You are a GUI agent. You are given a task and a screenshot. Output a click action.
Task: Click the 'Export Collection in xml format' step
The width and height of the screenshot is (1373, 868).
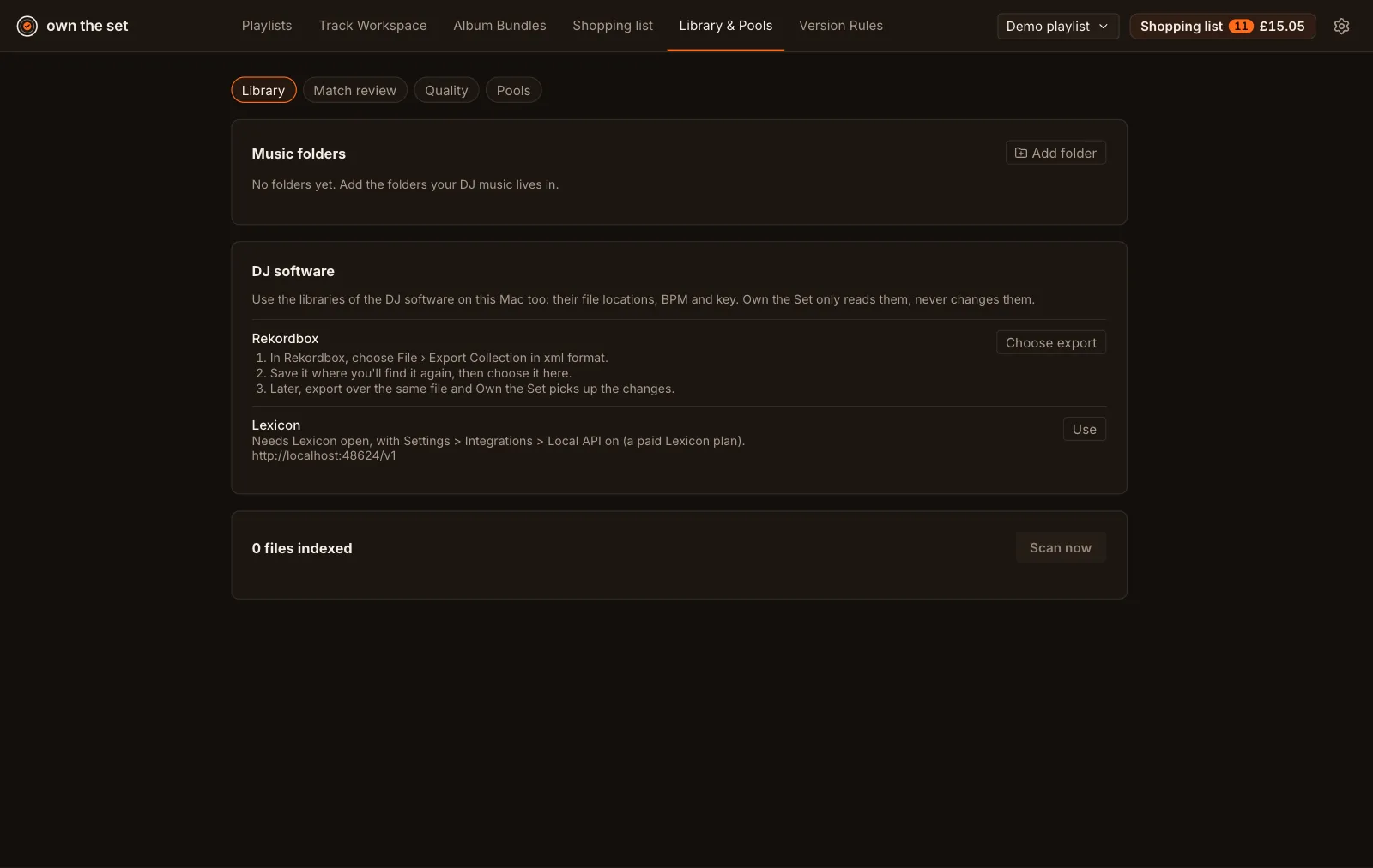coord(439,358)
